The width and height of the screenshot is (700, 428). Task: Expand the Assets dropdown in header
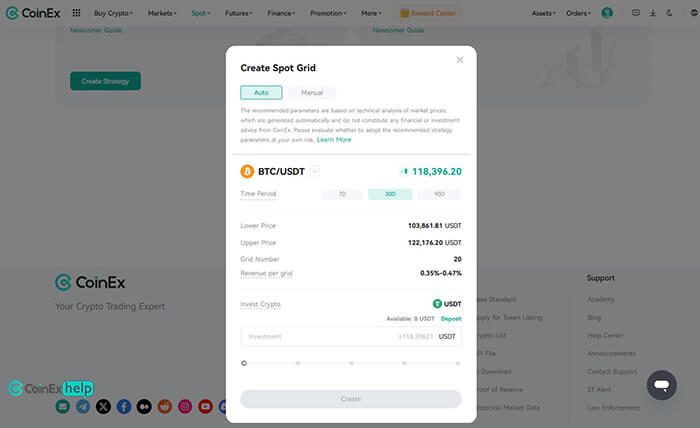[x=544, y=13]
